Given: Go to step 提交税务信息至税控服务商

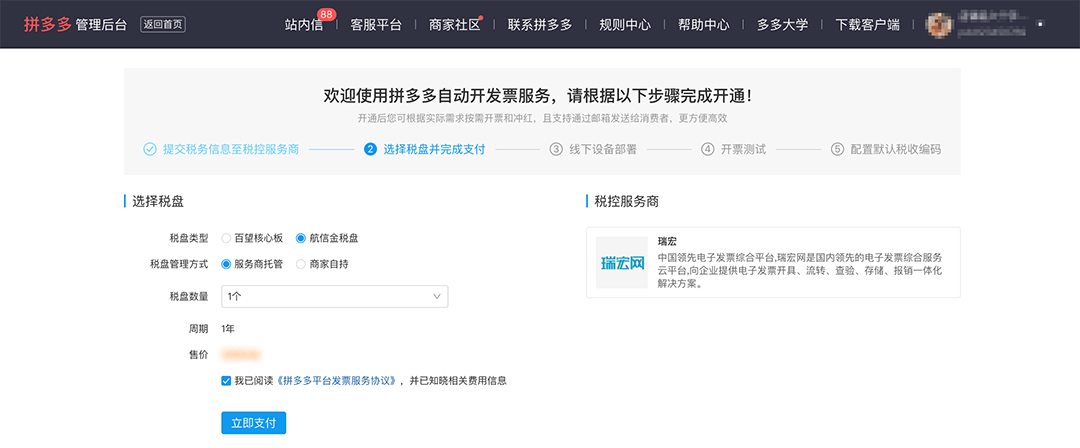Looking at the screenshot, I should coord(231,149).
